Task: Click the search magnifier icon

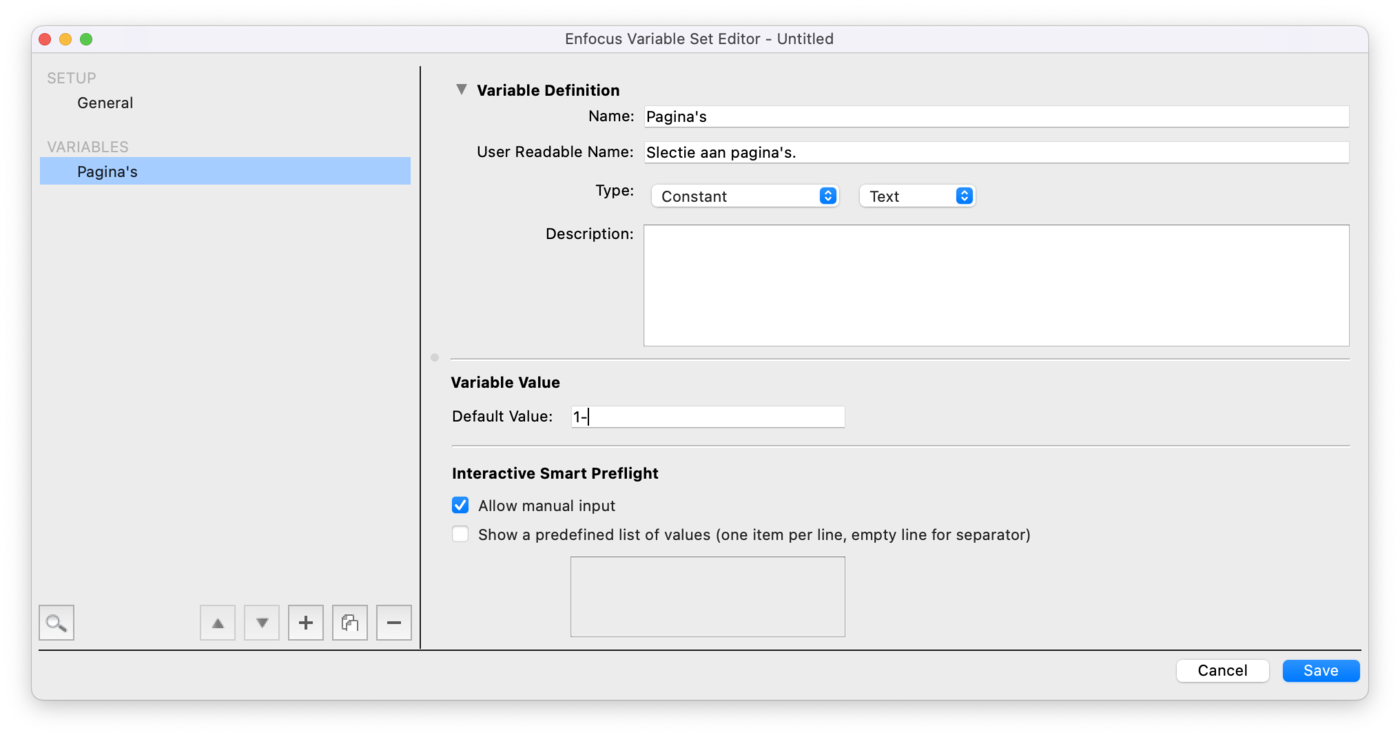Action: 57,623
